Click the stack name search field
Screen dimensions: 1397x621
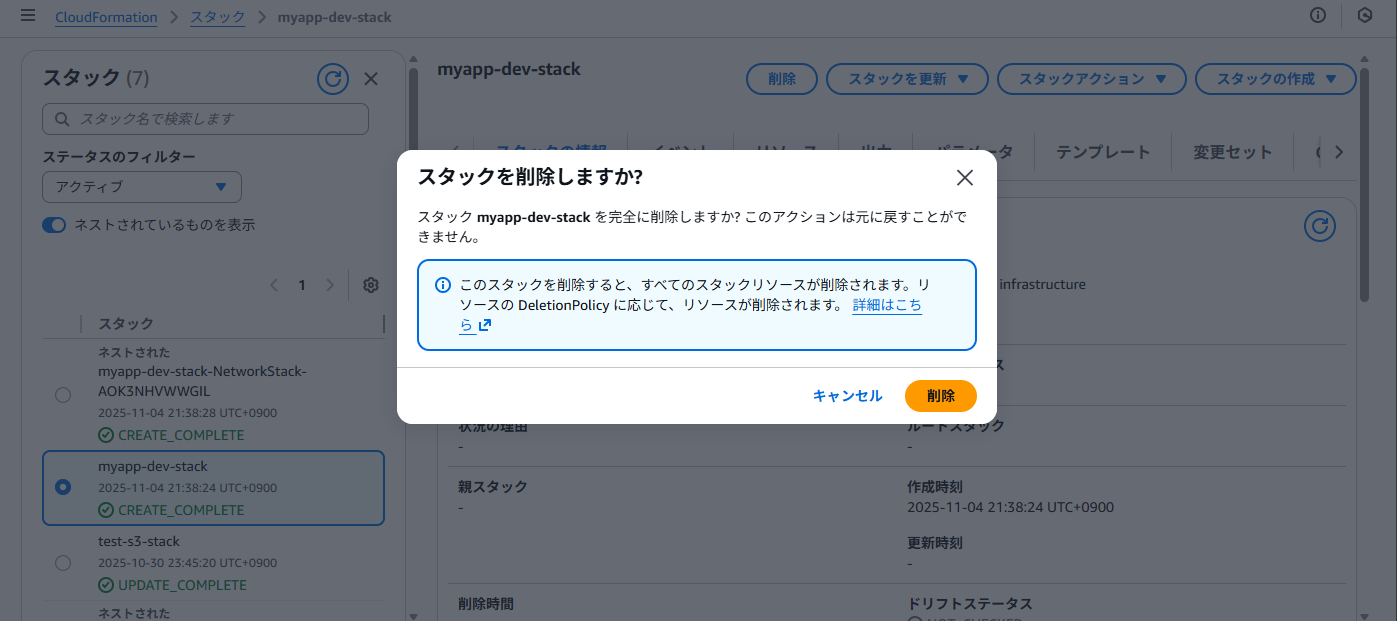click(205, 118)
